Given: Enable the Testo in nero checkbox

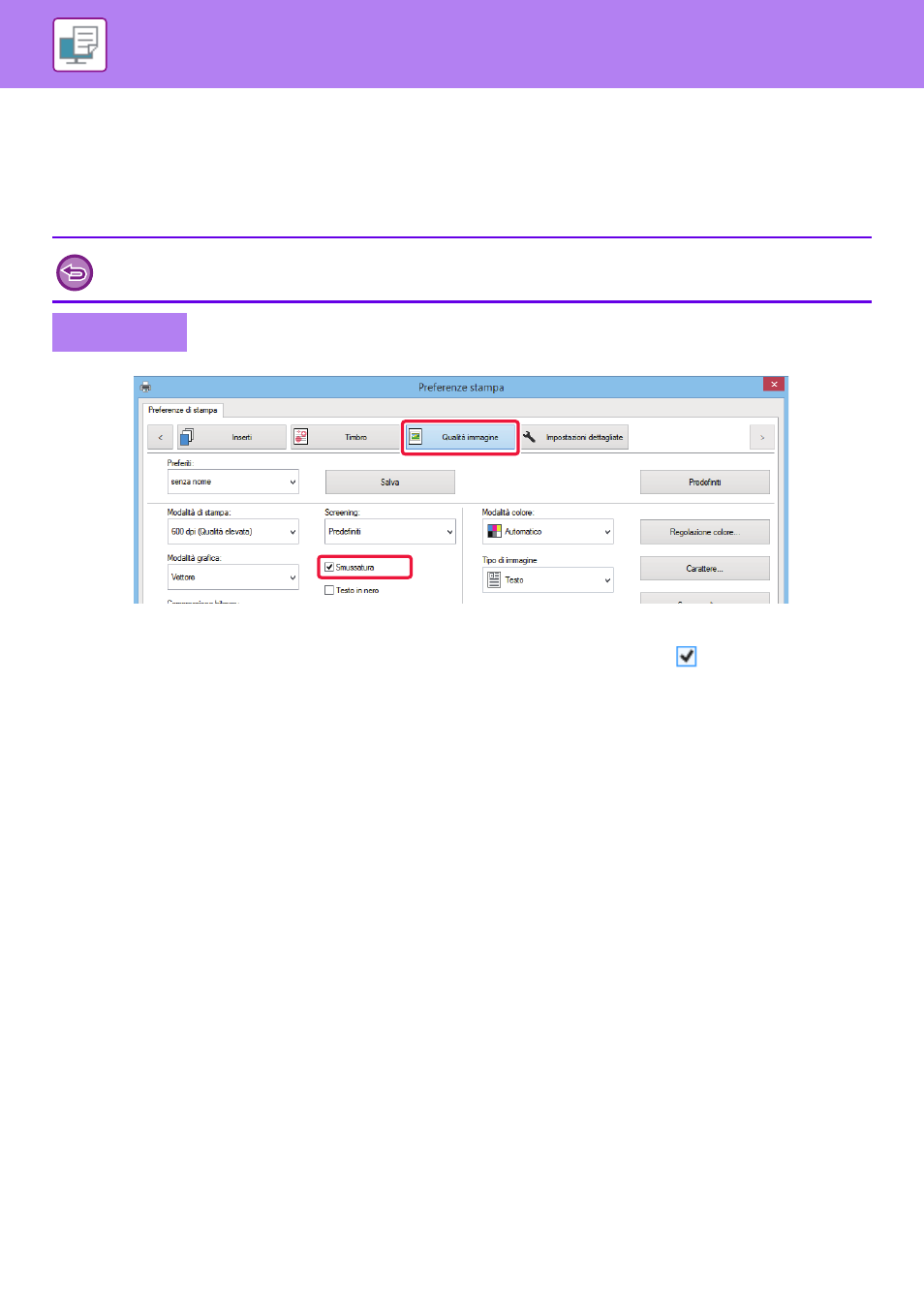Looking at the screenshot, I should tap(329, 590).
